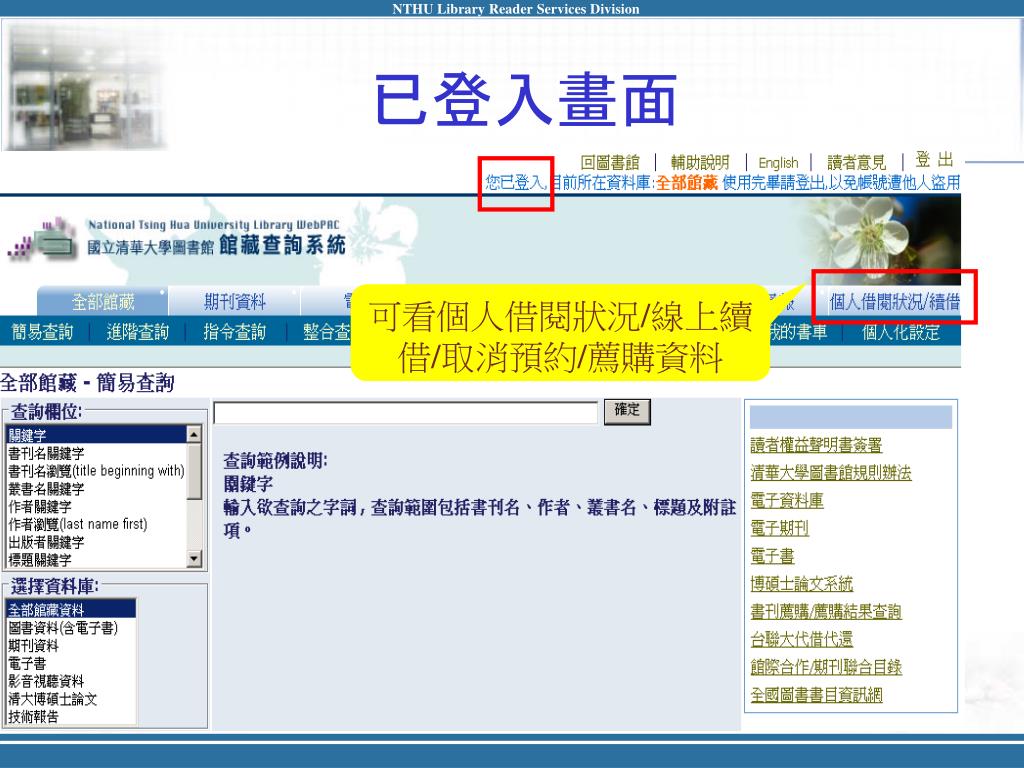Choose 指令查詢 menu item
The image size is (1024, 768).
[x=234, y=332]
